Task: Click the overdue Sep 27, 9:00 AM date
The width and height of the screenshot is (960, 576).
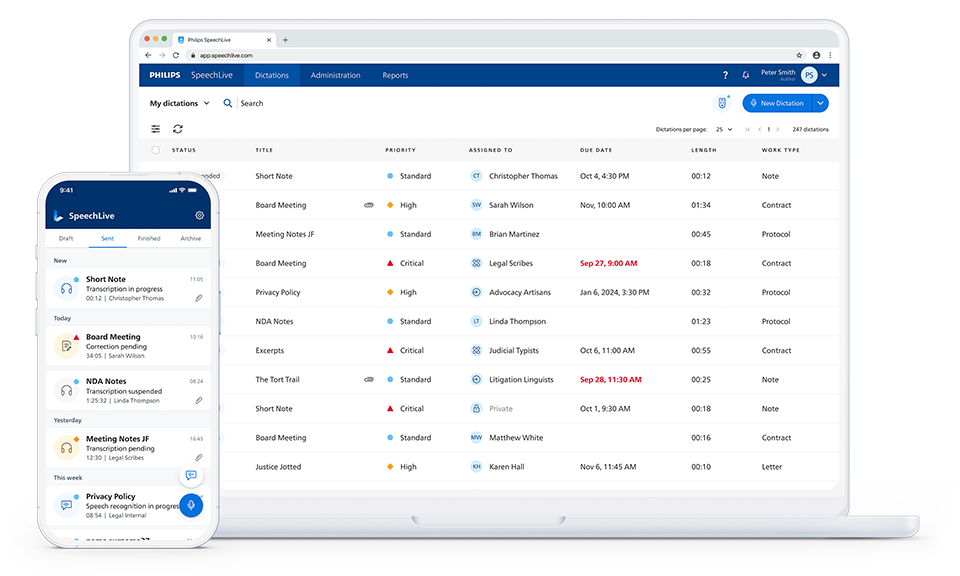Action: click(x=609, y=263)
